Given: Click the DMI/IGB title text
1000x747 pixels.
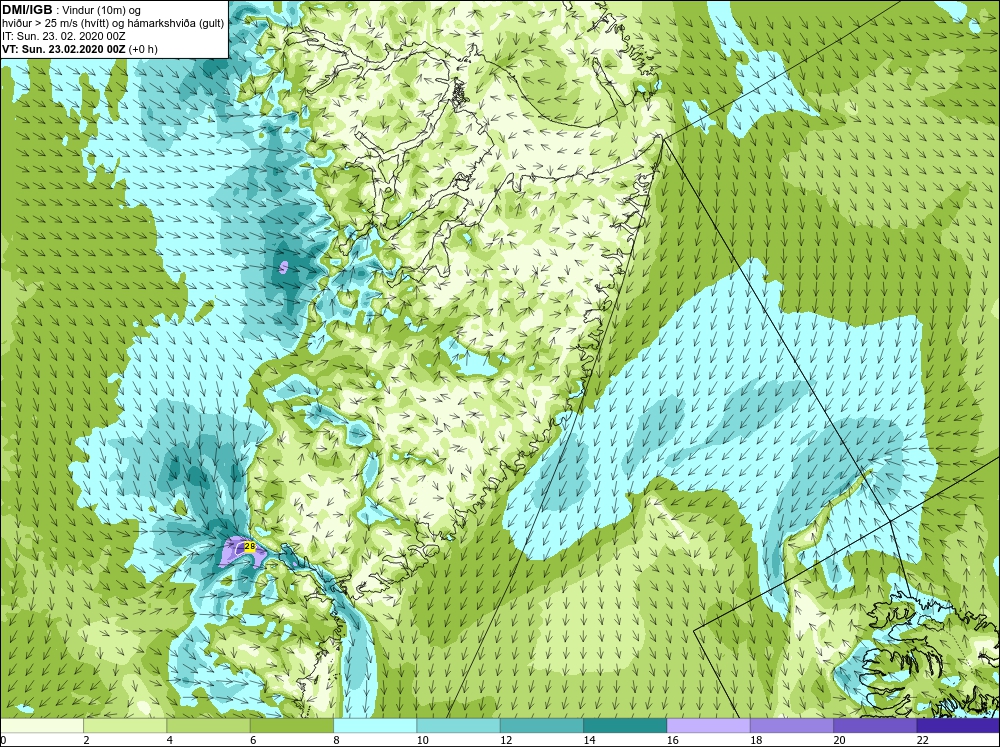Looking at the screenshot, I should [27, 10].
